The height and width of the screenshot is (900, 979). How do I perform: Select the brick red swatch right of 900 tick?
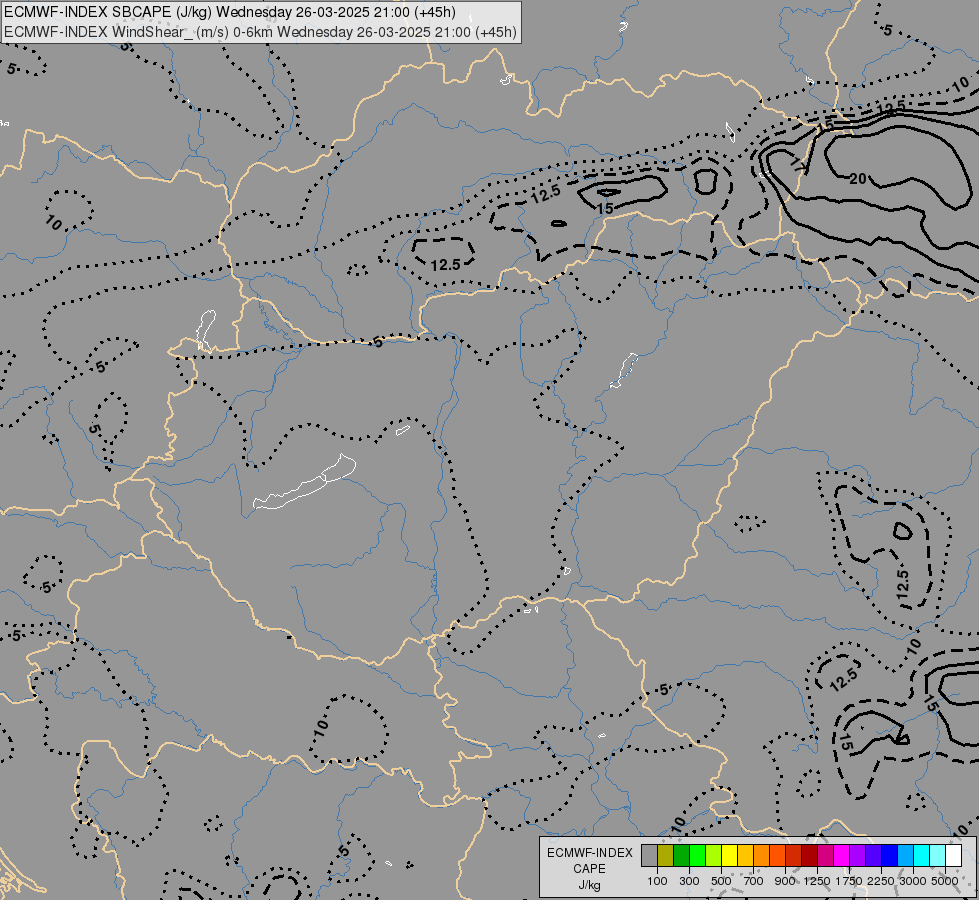[794, 856]
